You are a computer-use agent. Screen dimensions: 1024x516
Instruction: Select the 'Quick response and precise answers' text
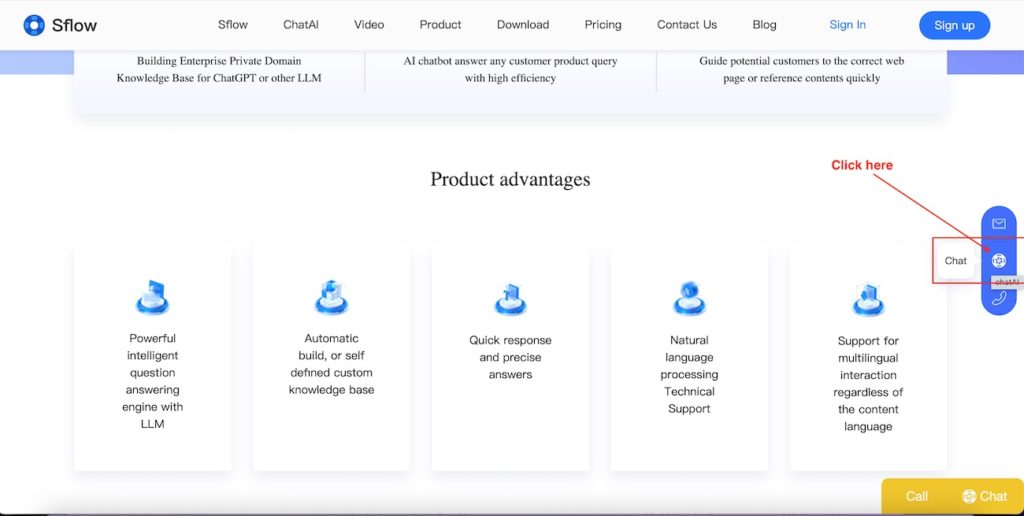(510, 357)
